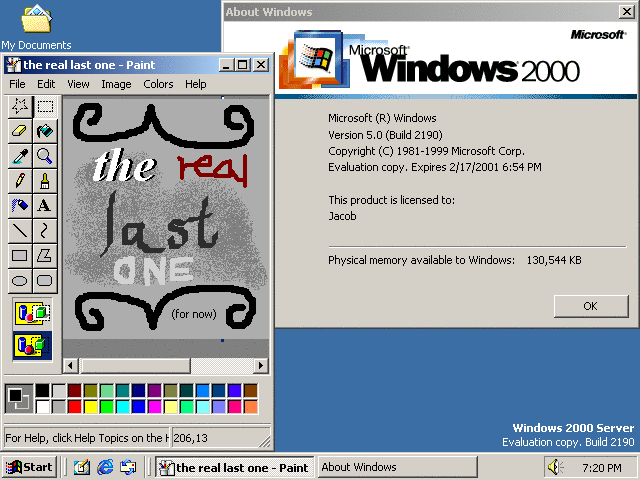Choose the lower transparent-background draw option
This screenshot has height=480, width=640.
[32, 346]
